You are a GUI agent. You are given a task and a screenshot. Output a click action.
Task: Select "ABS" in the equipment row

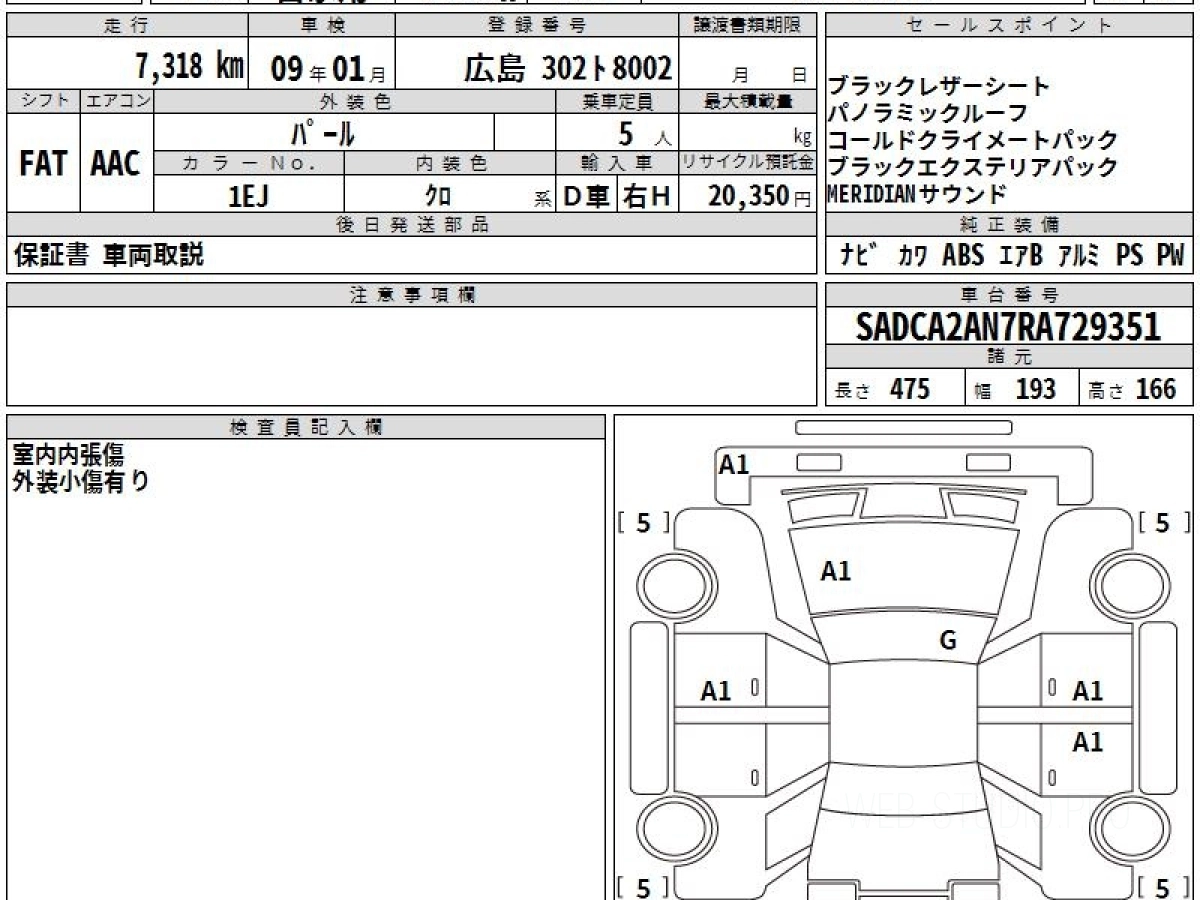click(963, 256)
